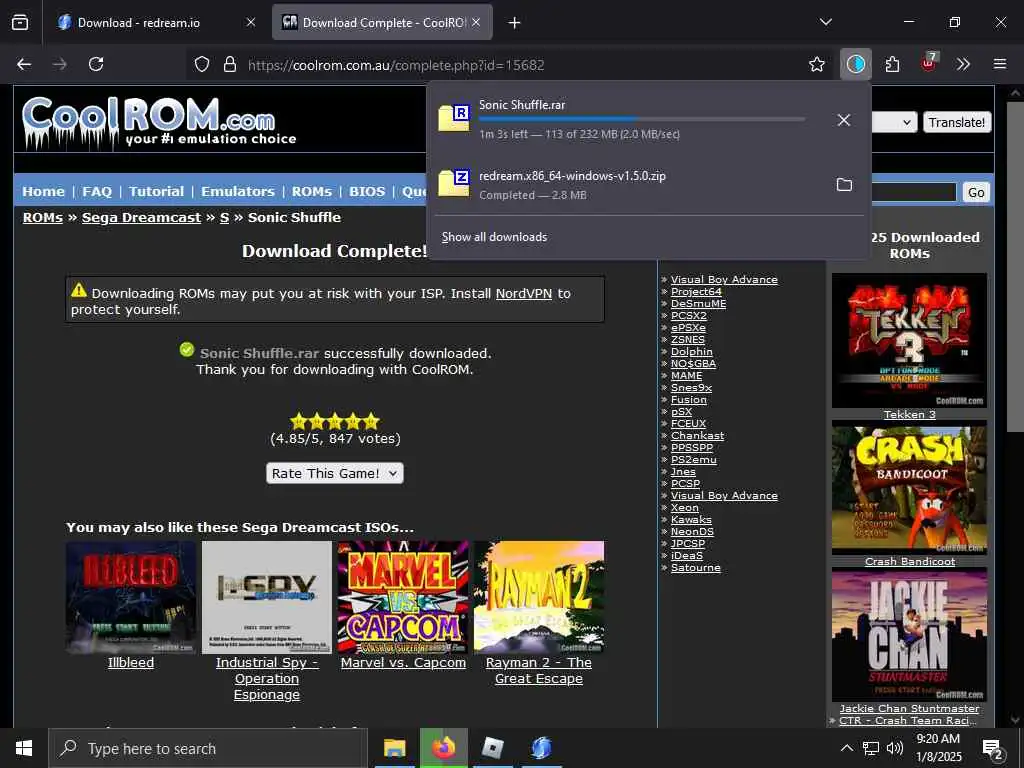Show all downloads

(494, 237)
